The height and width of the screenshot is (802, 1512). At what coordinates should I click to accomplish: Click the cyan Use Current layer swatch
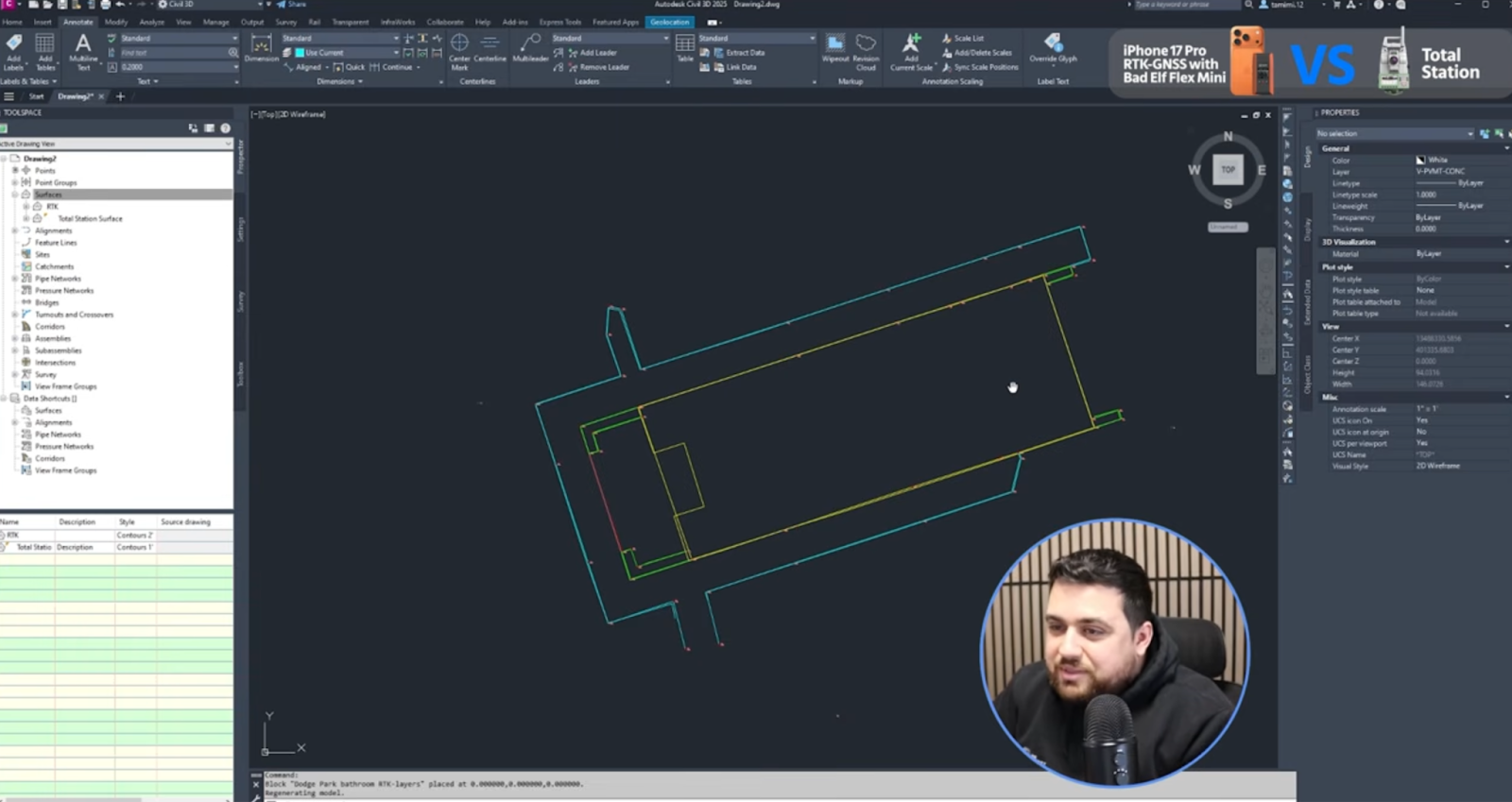[x=300, y=53]
